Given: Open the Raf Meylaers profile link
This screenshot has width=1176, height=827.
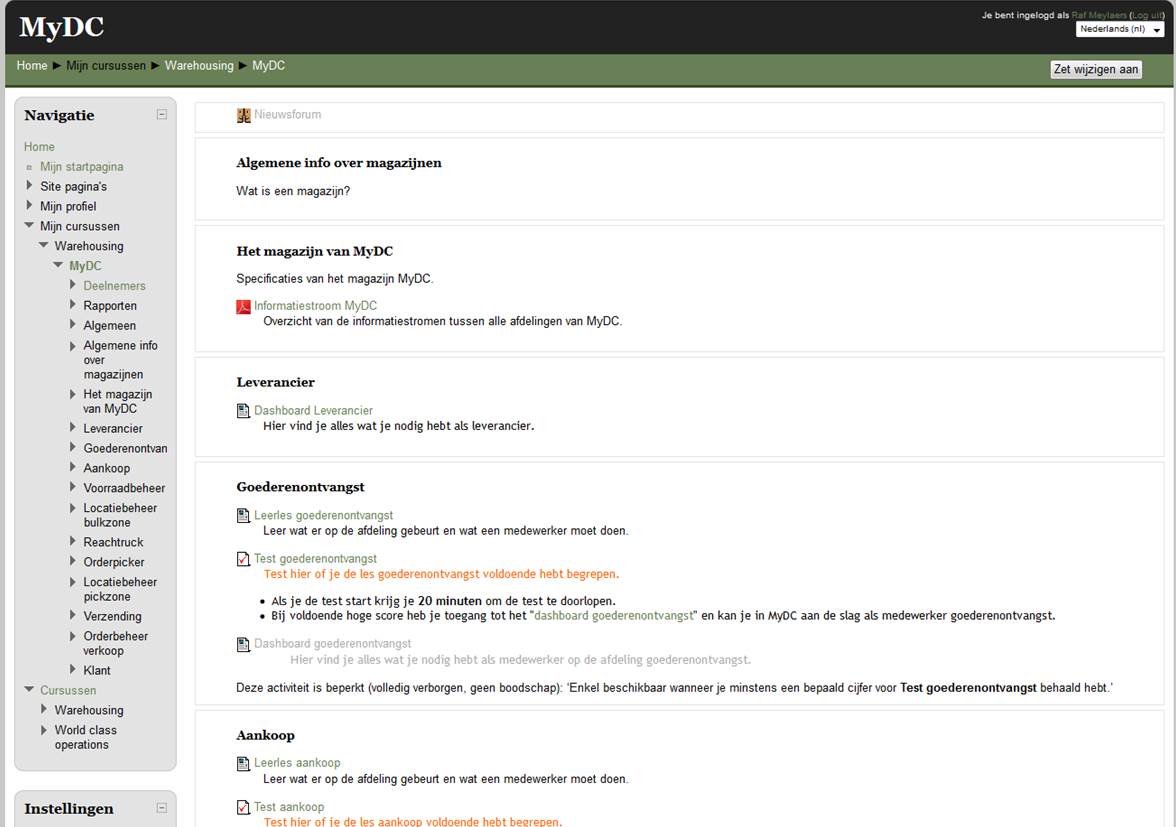Looking at the screenshot, I should [1099, 15].
